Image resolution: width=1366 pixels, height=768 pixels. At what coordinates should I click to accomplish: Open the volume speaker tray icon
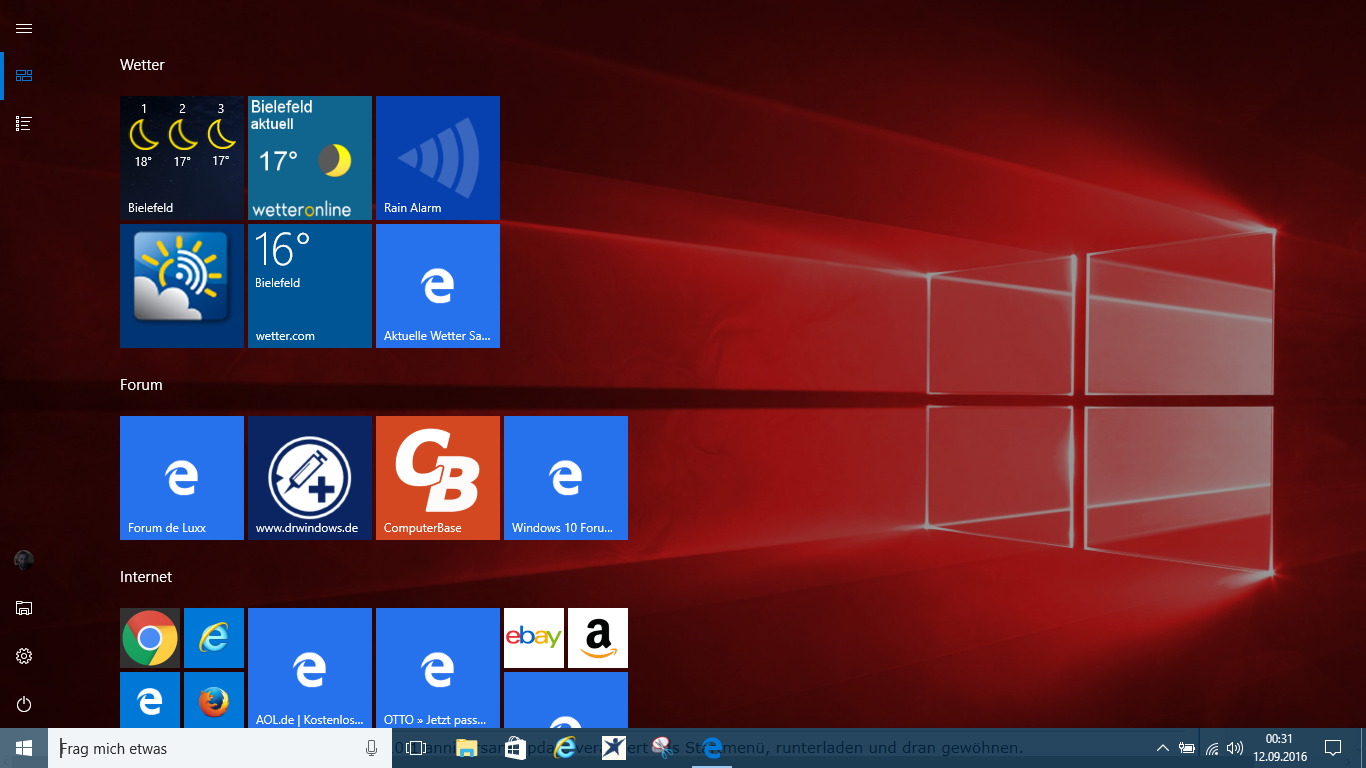pos(1235,748)
